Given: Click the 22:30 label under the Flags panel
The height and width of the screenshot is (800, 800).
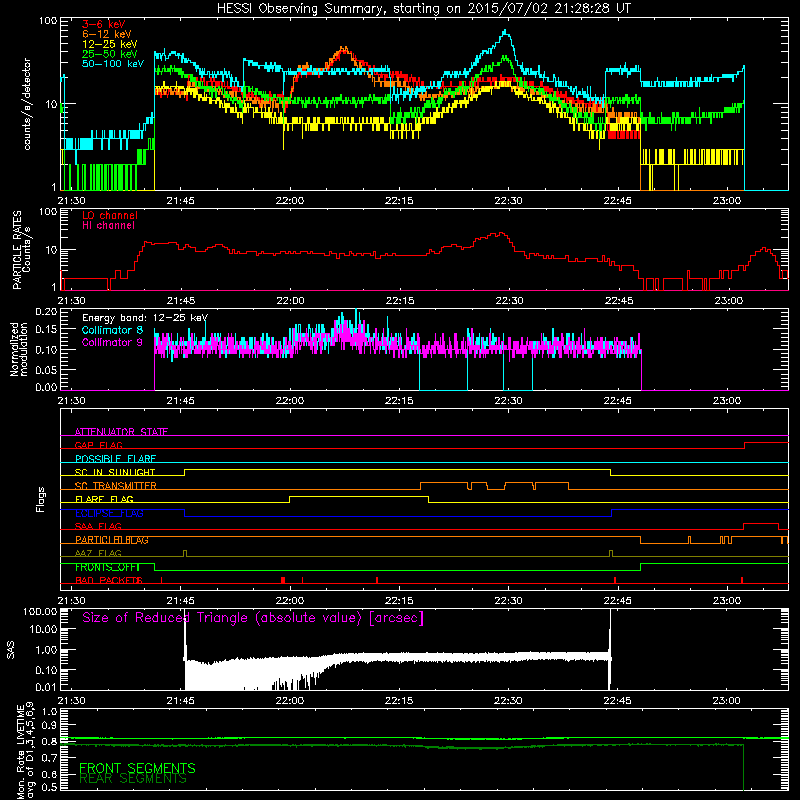Looking at the screenshot, I should [x=508, y=600].
